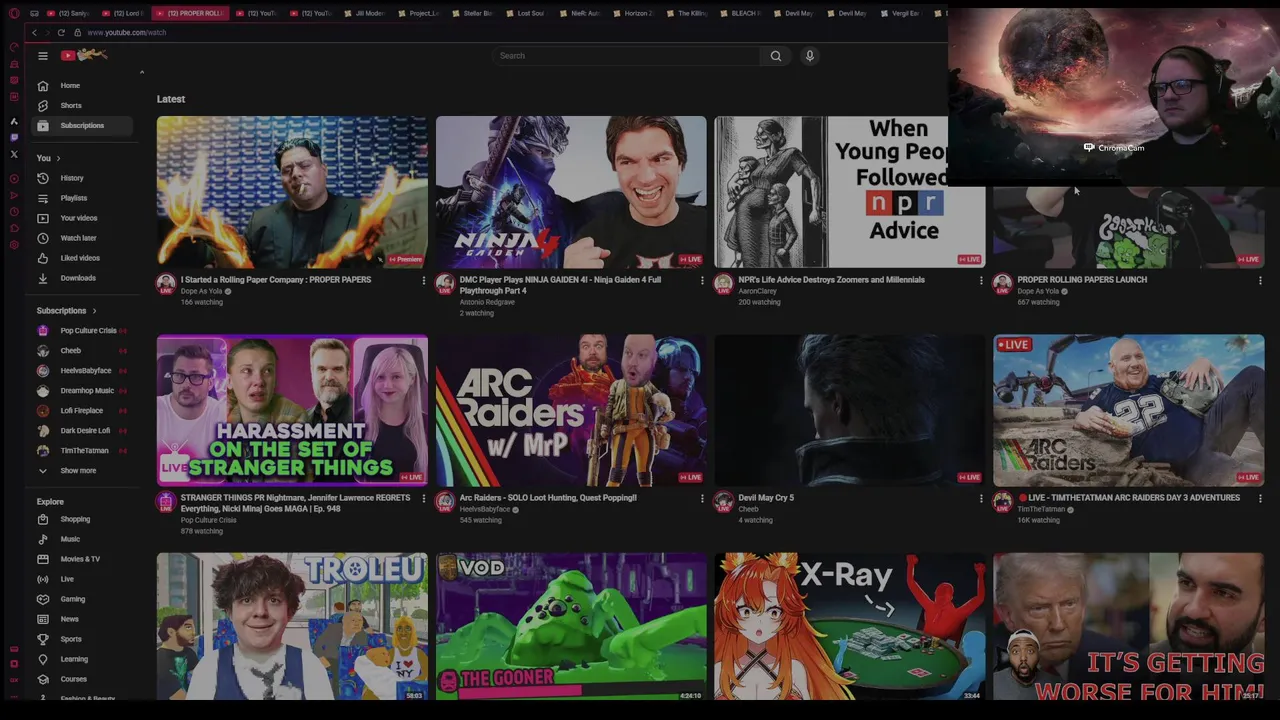Open Shopping under Explore
Screen dimensions: 1280x720
coord(84,519)
